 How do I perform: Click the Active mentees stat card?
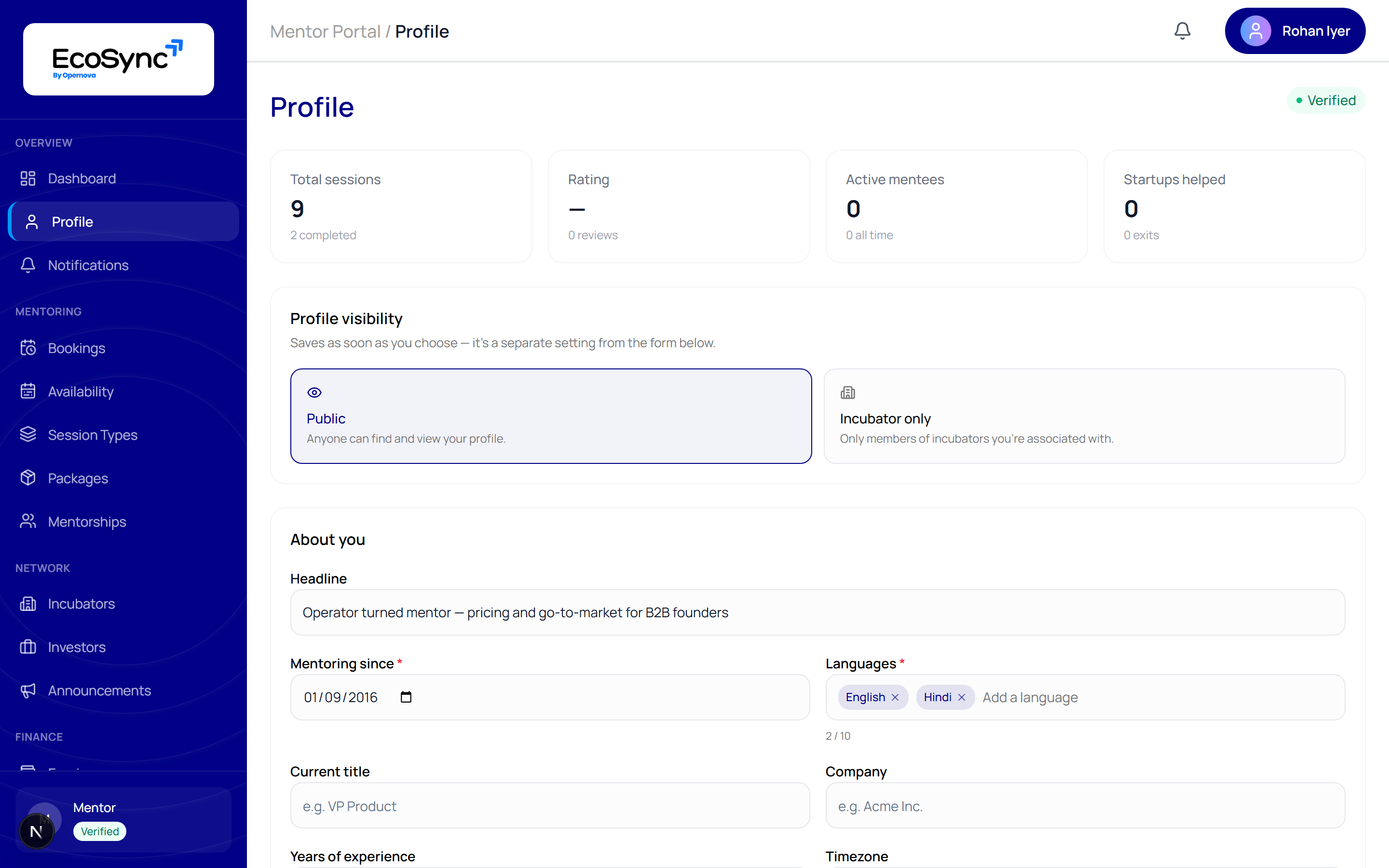[956, 207]
